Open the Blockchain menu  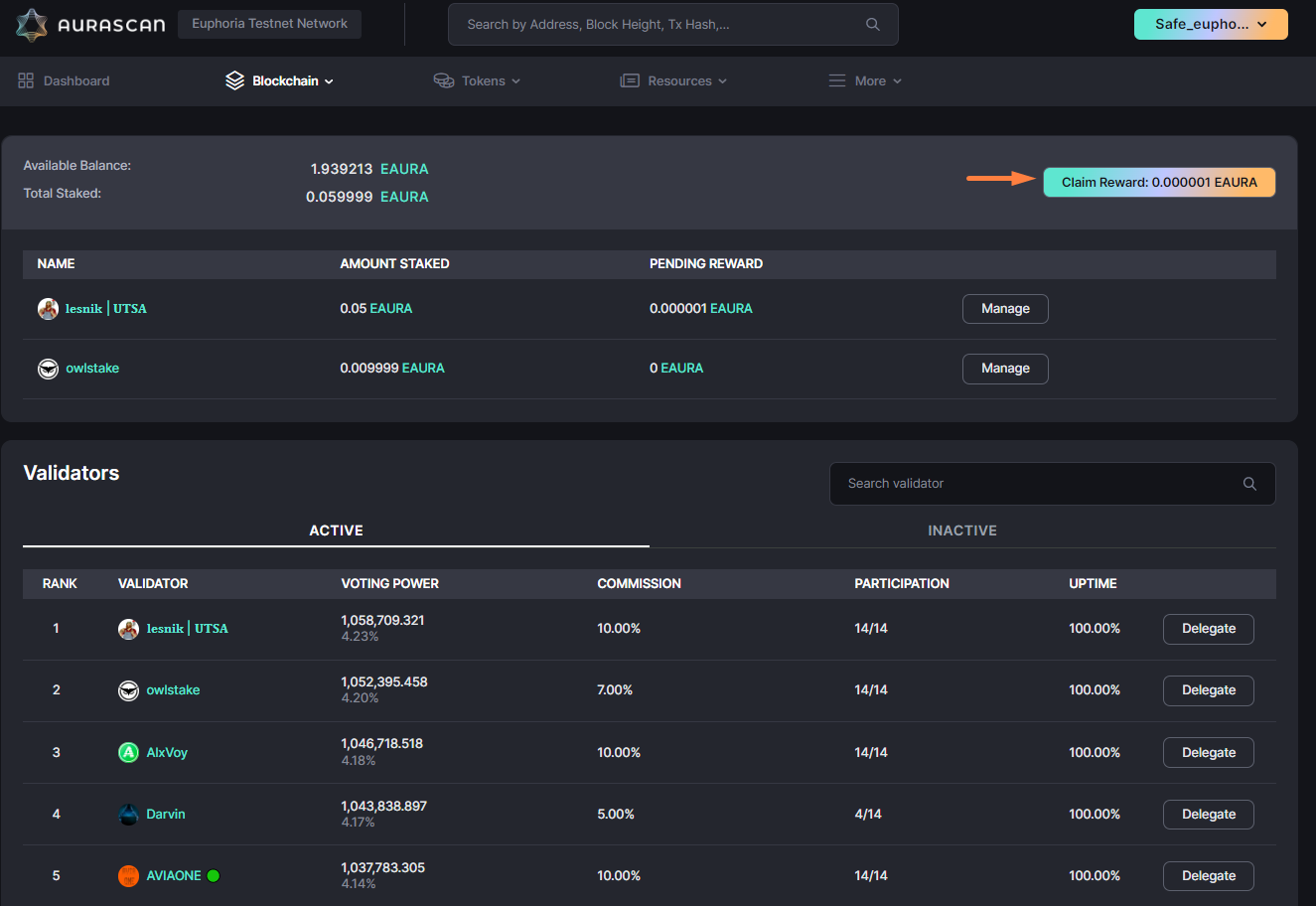click(279, 80)
